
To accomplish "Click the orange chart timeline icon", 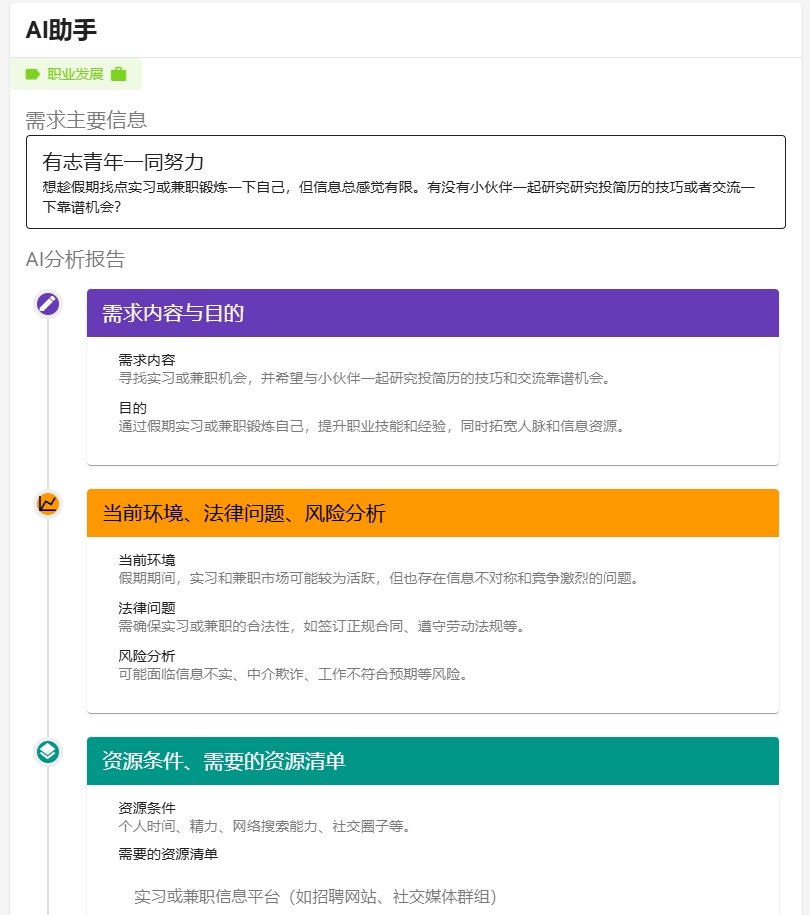I will click(48, 503).
